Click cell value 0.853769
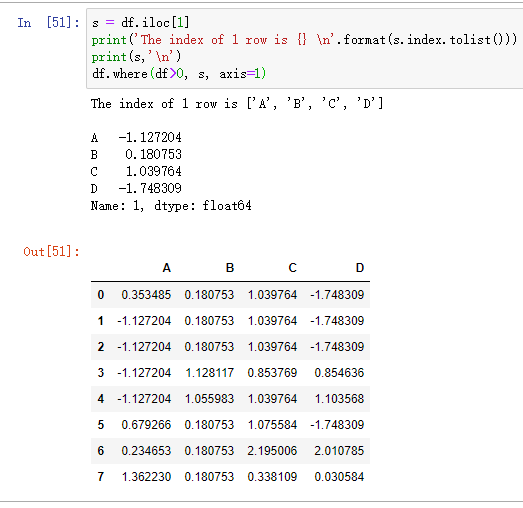 (272, 373)
